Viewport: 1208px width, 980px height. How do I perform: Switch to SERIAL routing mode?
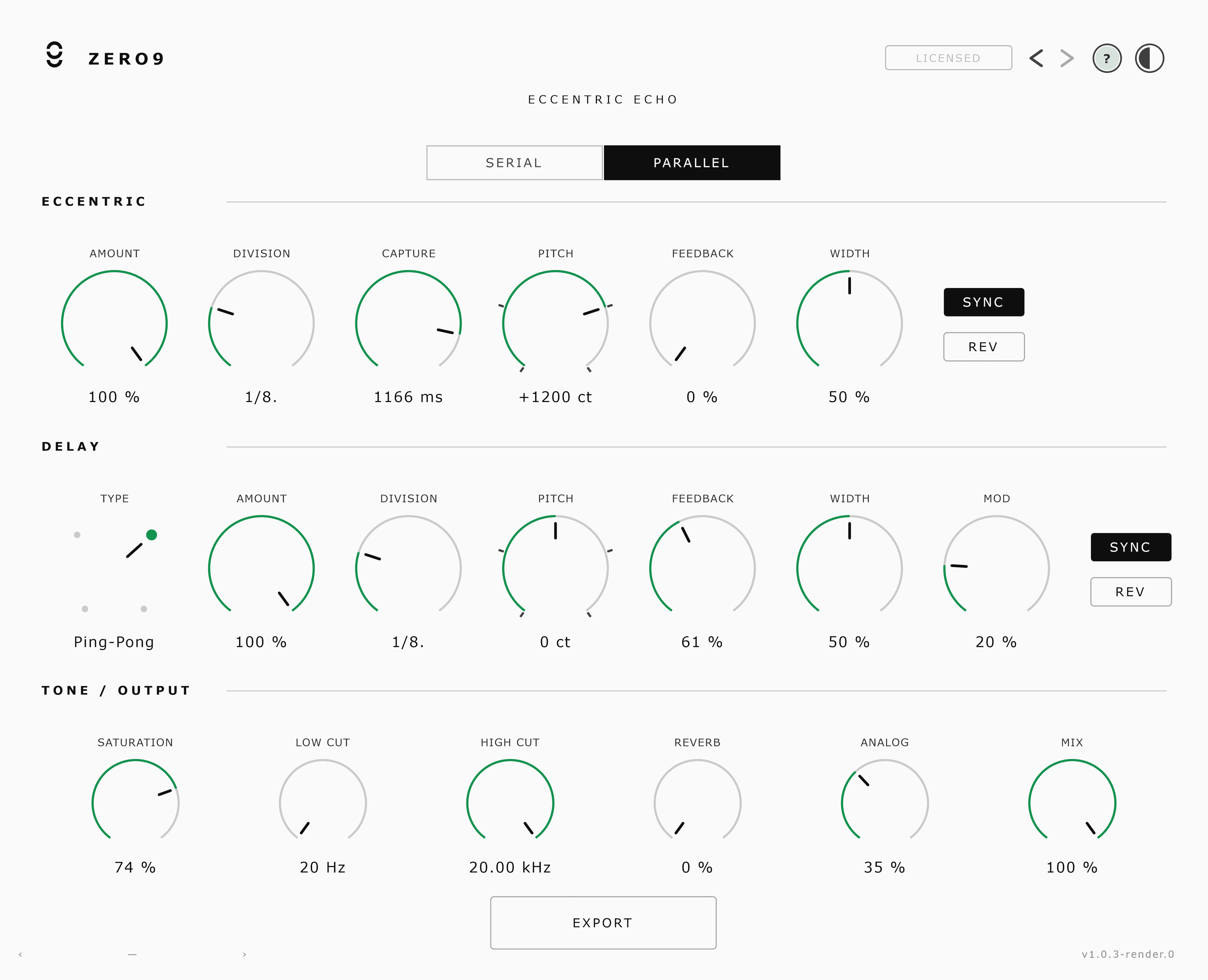(x=514, y=163)
